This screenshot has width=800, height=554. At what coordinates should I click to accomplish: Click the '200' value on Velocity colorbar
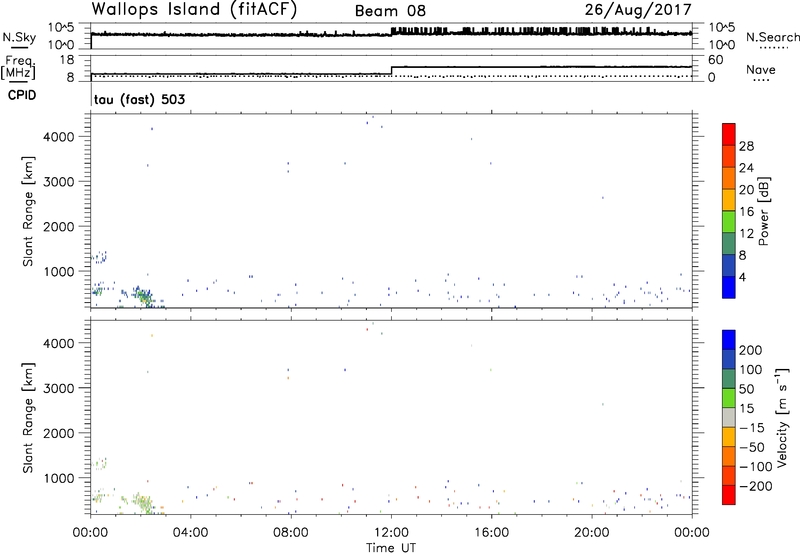tap(751, 350)
